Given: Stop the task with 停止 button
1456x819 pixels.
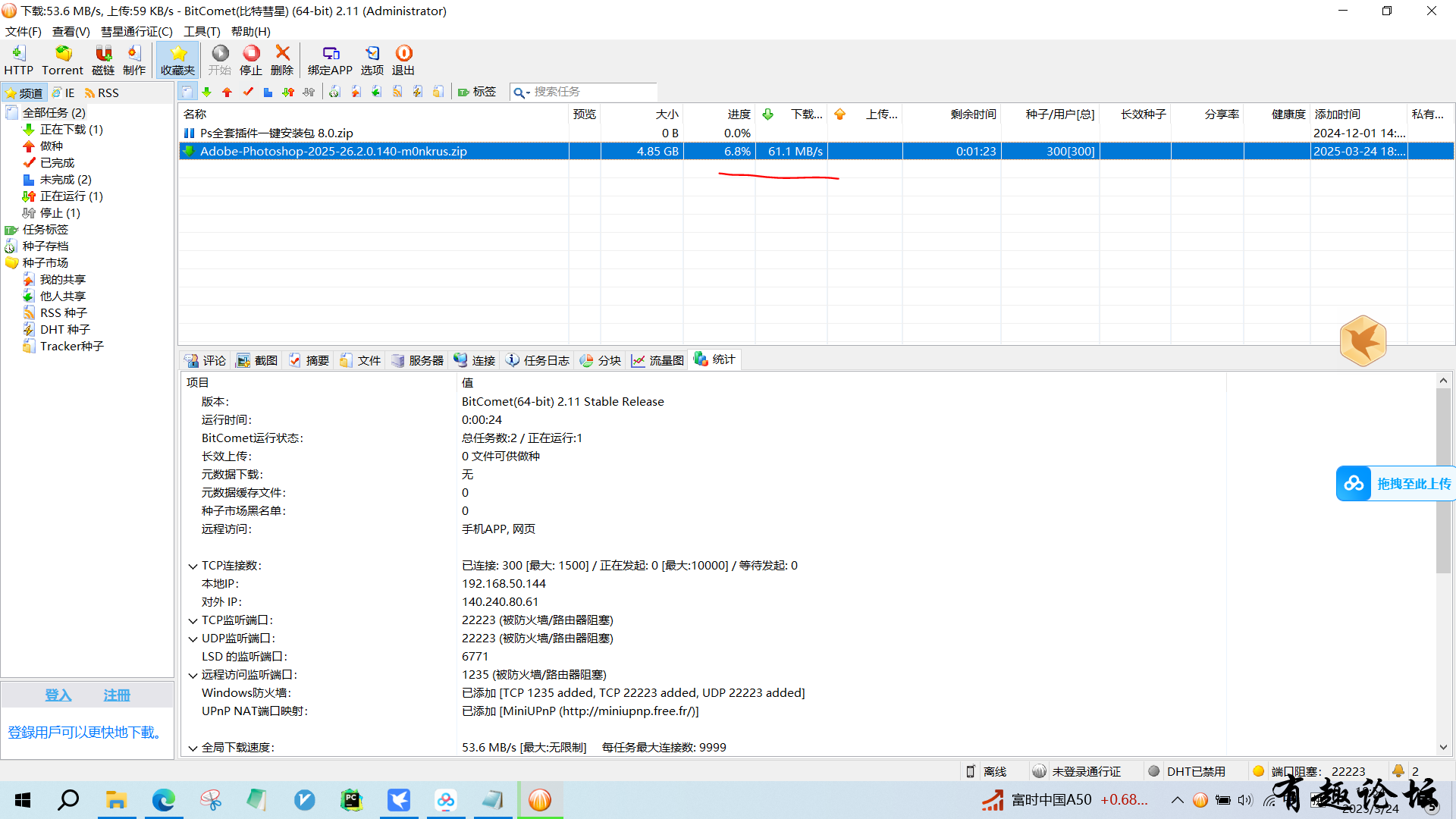Looking at the screenshot, I should coord(251,60).
